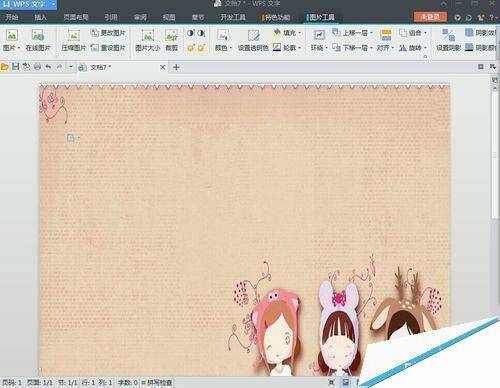Switch to the 开发工具 Developer tab

click(233, 17)
